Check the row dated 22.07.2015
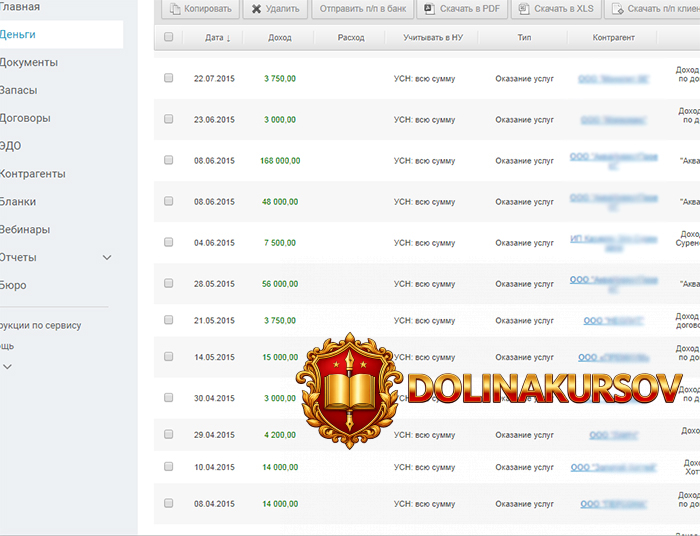The width and height of the screenshot is (700, 536). pos(168,78)
